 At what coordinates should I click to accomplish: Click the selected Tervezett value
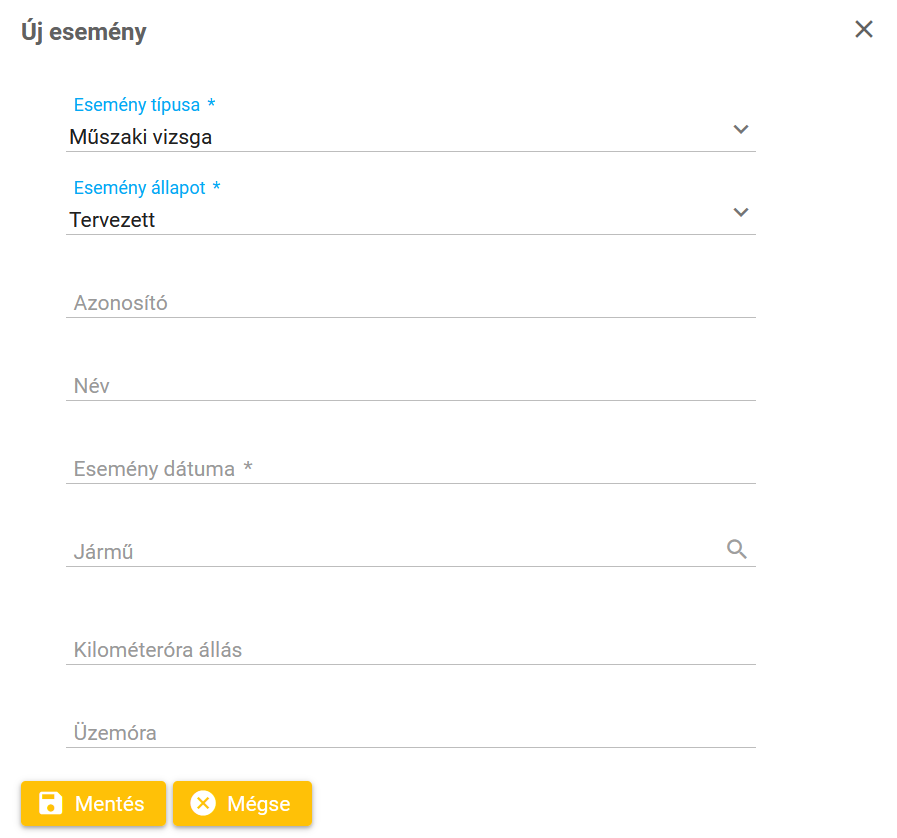112,220
